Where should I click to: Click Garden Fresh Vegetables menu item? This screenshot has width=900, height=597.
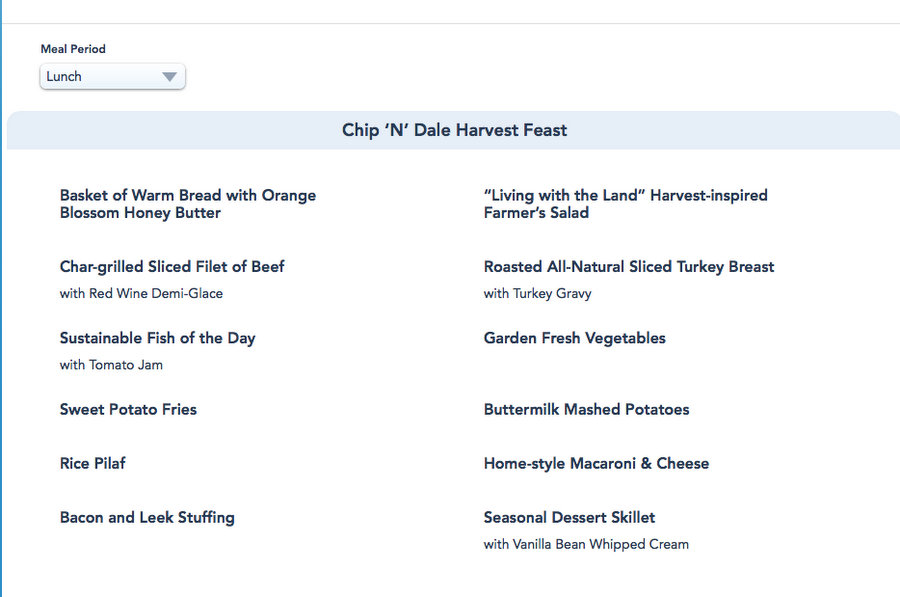(x=574, y=338)
